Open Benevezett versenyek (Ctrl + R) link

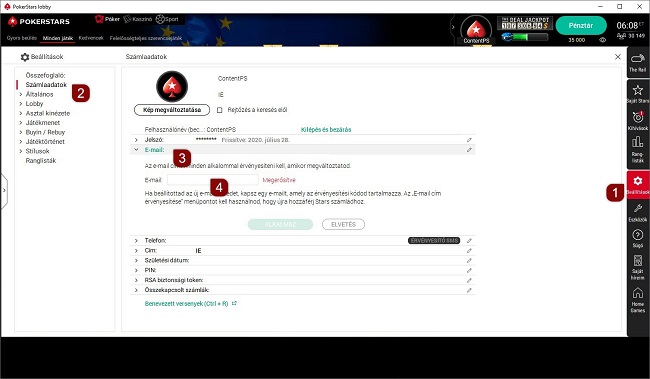click(190, 304)
